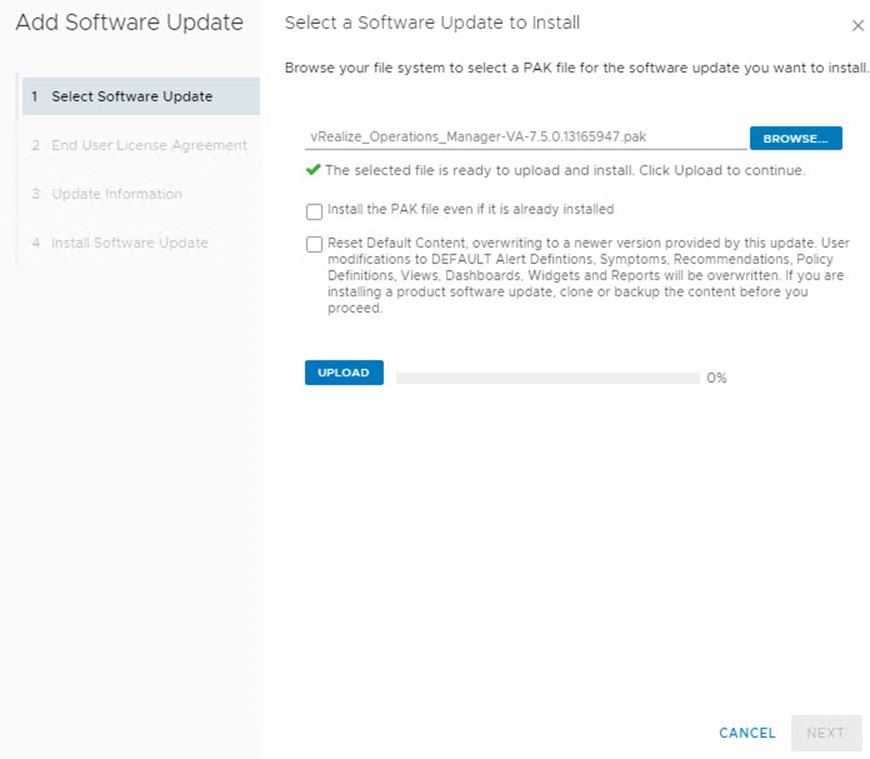Enable install PAK even if already installed
Screen dimensions: 870x759
[314, 211]
